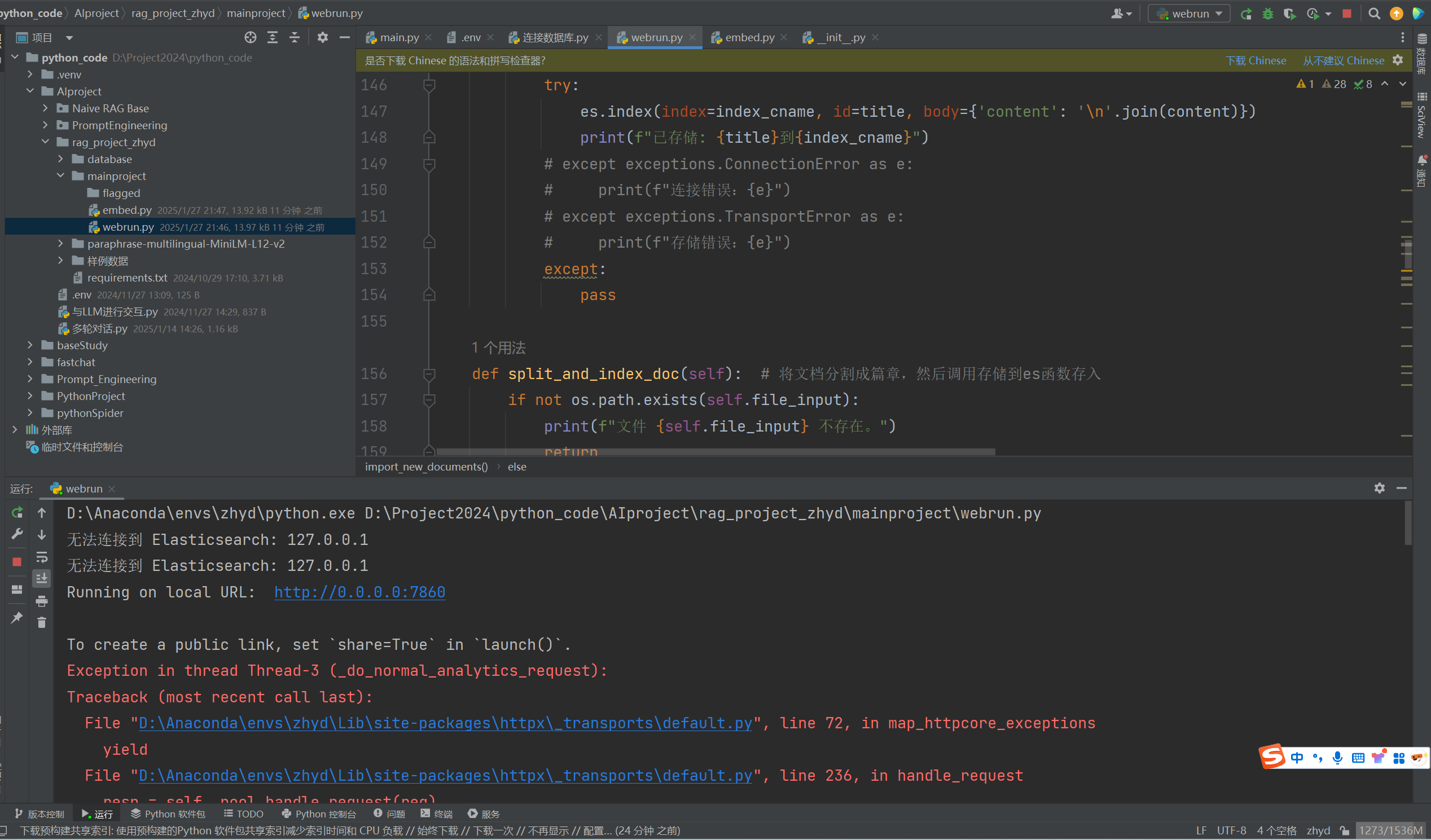
Task: Open project panel settings gear
Action: [x=322, y=37]
